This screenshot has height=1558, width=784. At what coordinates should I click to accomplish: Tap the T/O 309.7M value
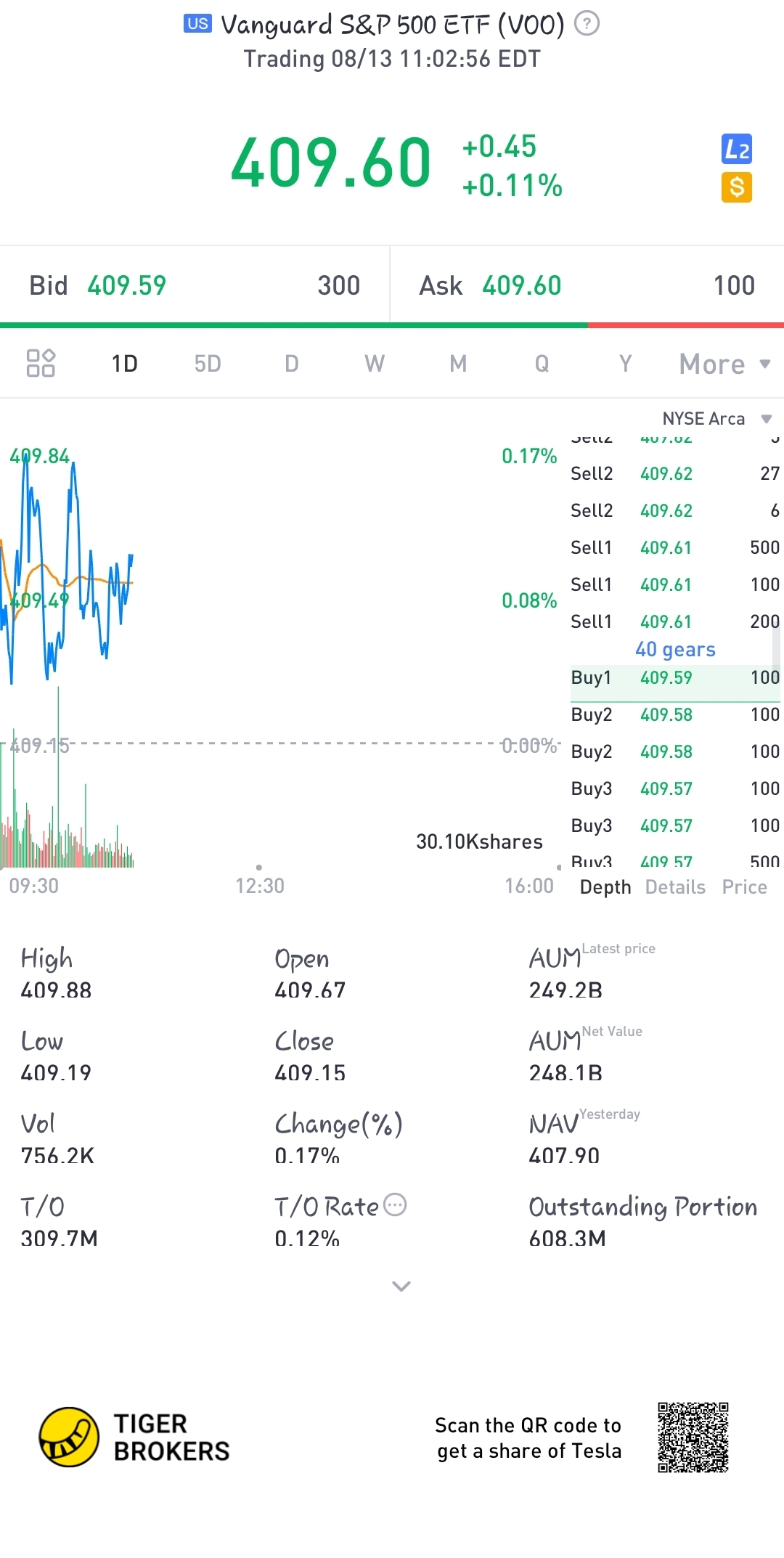point(59,1238)
